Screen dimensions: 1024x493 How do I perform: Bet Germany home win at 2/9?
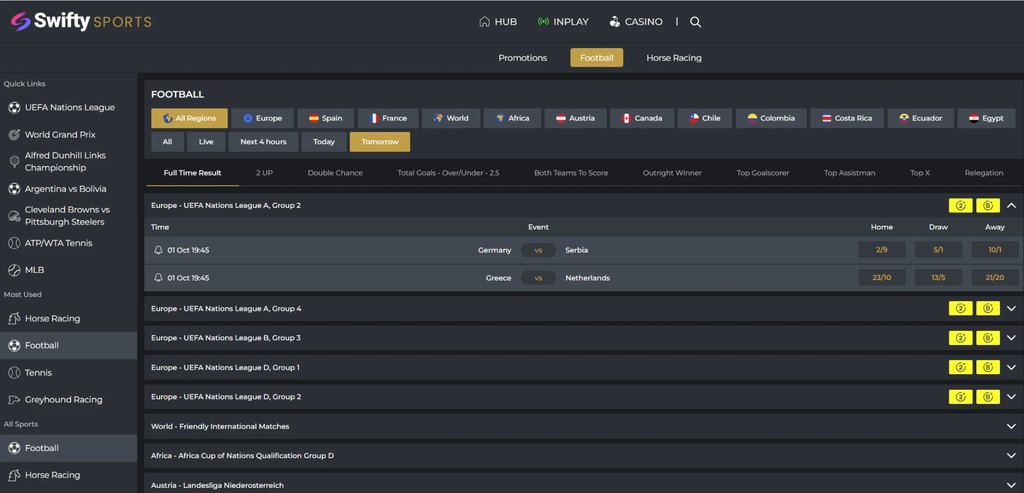[x=882, y=250]
